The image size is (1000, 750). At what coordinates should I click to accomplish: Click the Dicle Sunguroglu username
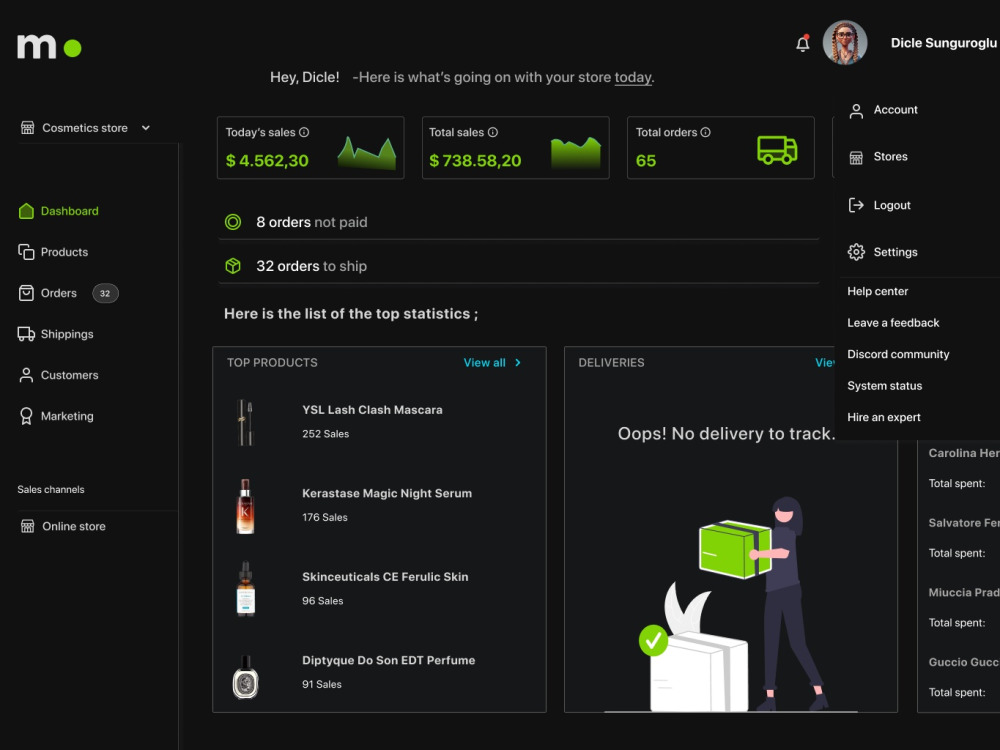(943, 43)
